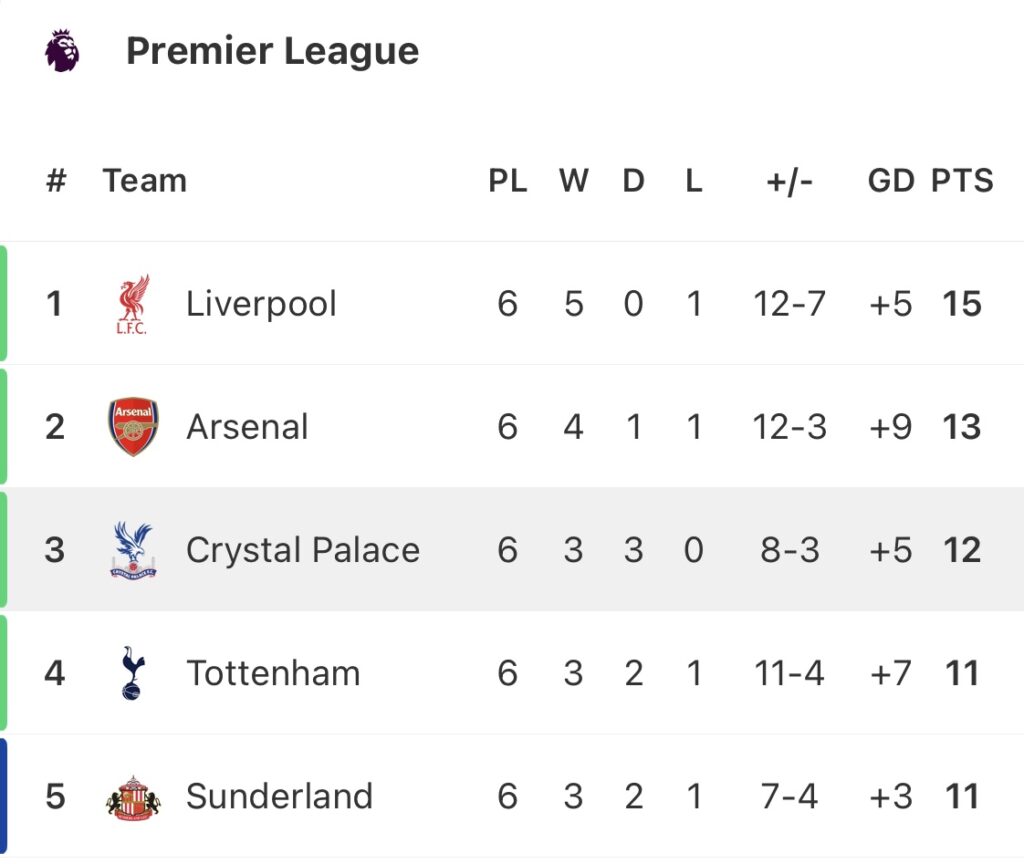Screen dimensions: 1024x864
Task: Click the green indicator beside Liverpool
Action: coord(4,304)
